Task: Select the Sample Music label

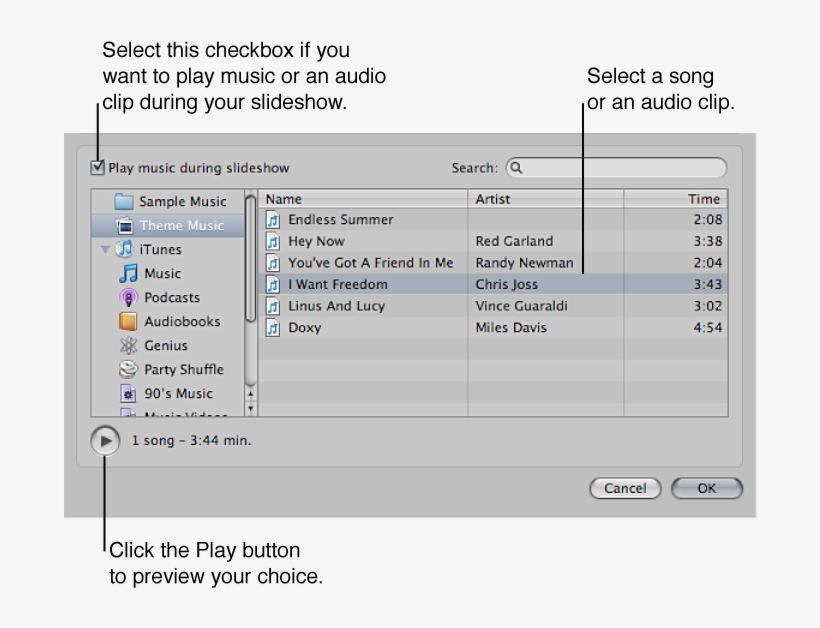Action: 183,202
